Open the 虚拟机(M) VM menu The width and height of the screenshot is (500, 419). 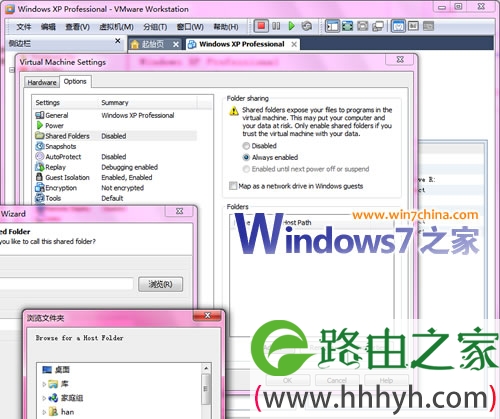point(116,27)
